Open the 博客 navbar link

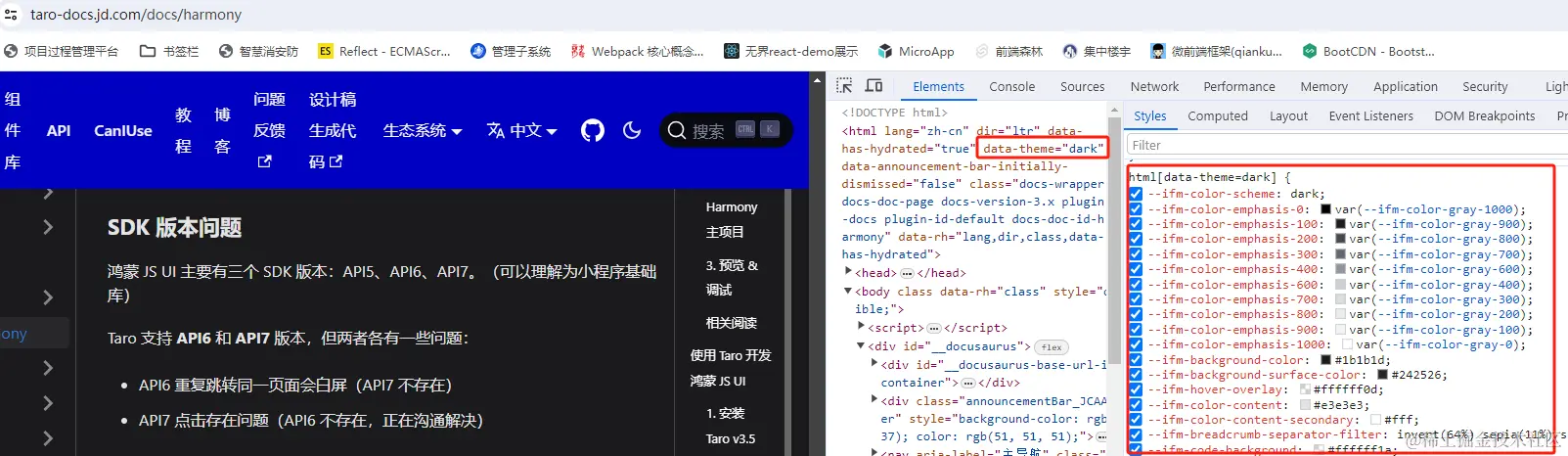[x=222, y=130]
